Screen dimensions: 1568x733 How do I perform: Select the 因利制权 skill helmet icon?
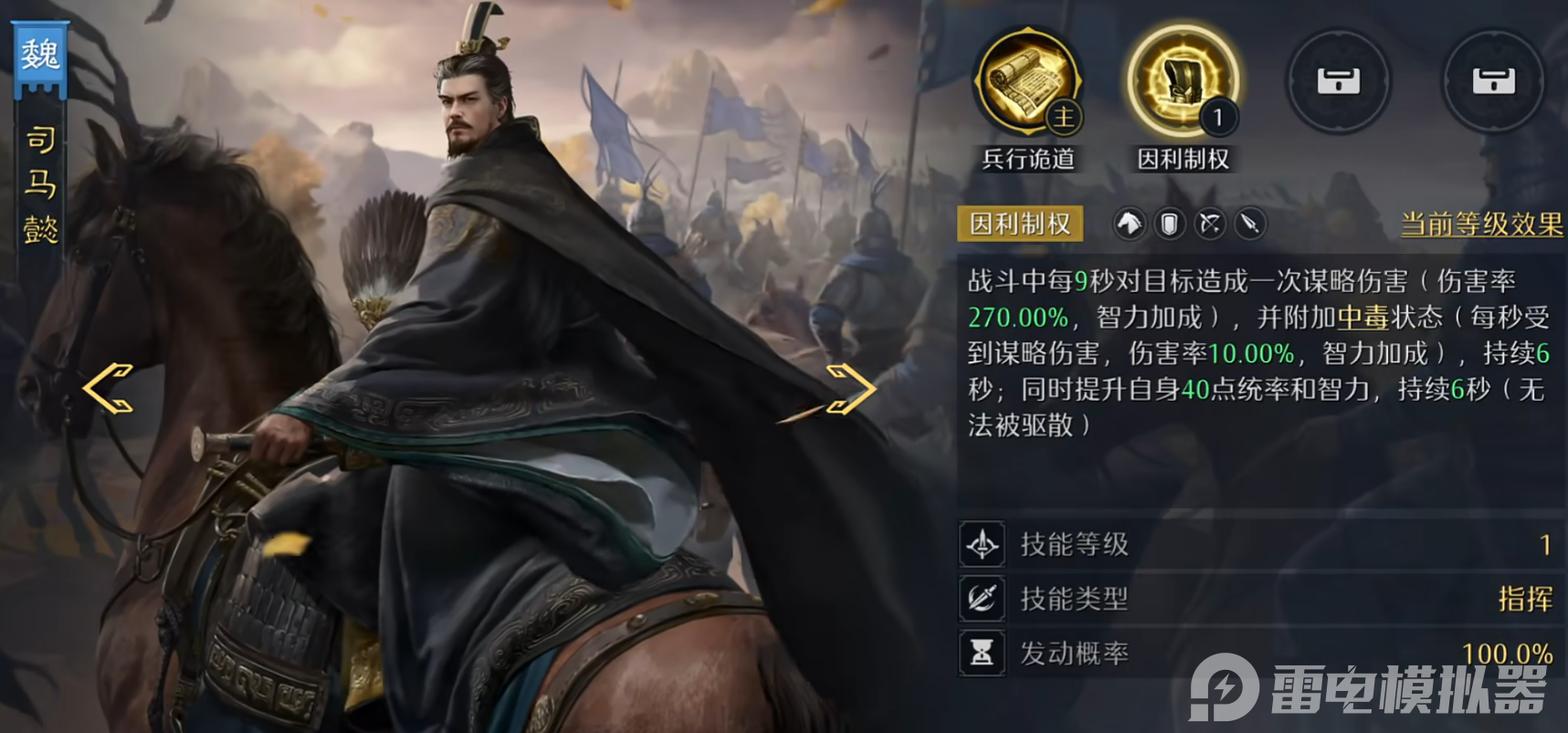1184,81
